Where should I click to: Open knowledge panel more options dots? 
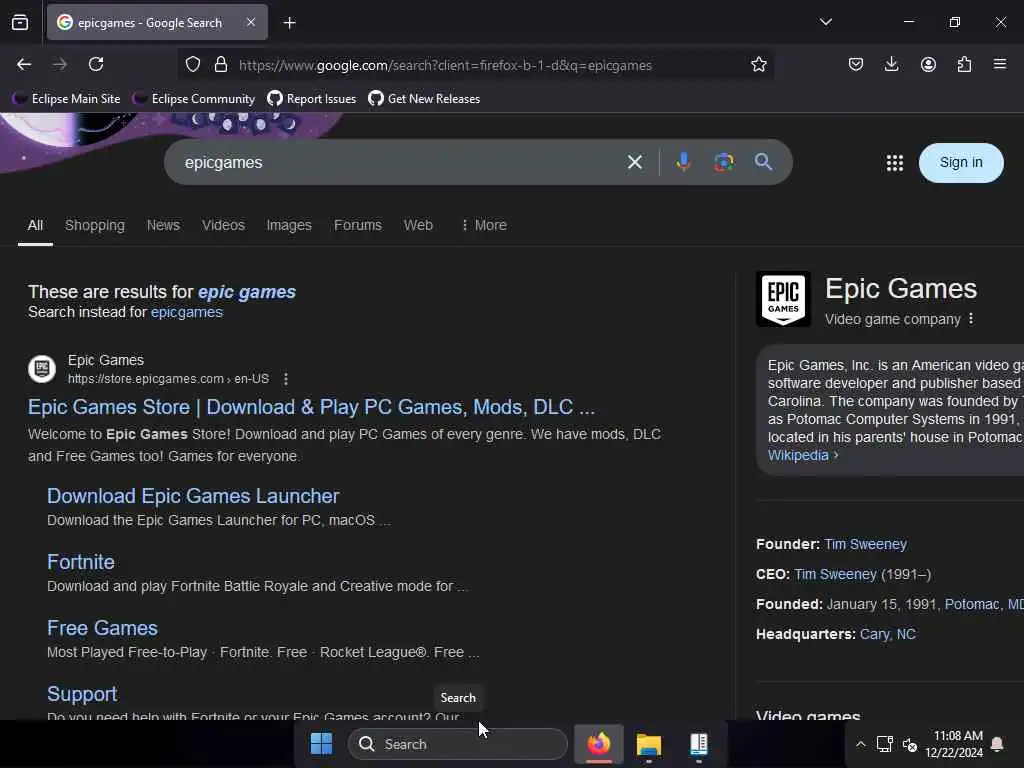(x=971, y=319)
